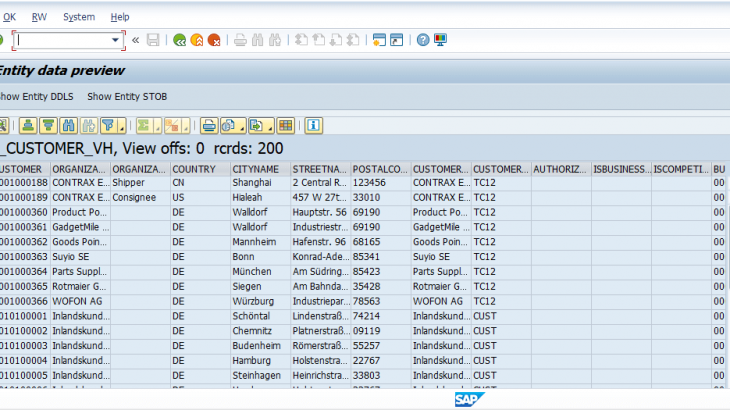Click the system toolbar Find binoculars icon
Image resolution: width=730 pixels, height=410 pixels.
257,40
